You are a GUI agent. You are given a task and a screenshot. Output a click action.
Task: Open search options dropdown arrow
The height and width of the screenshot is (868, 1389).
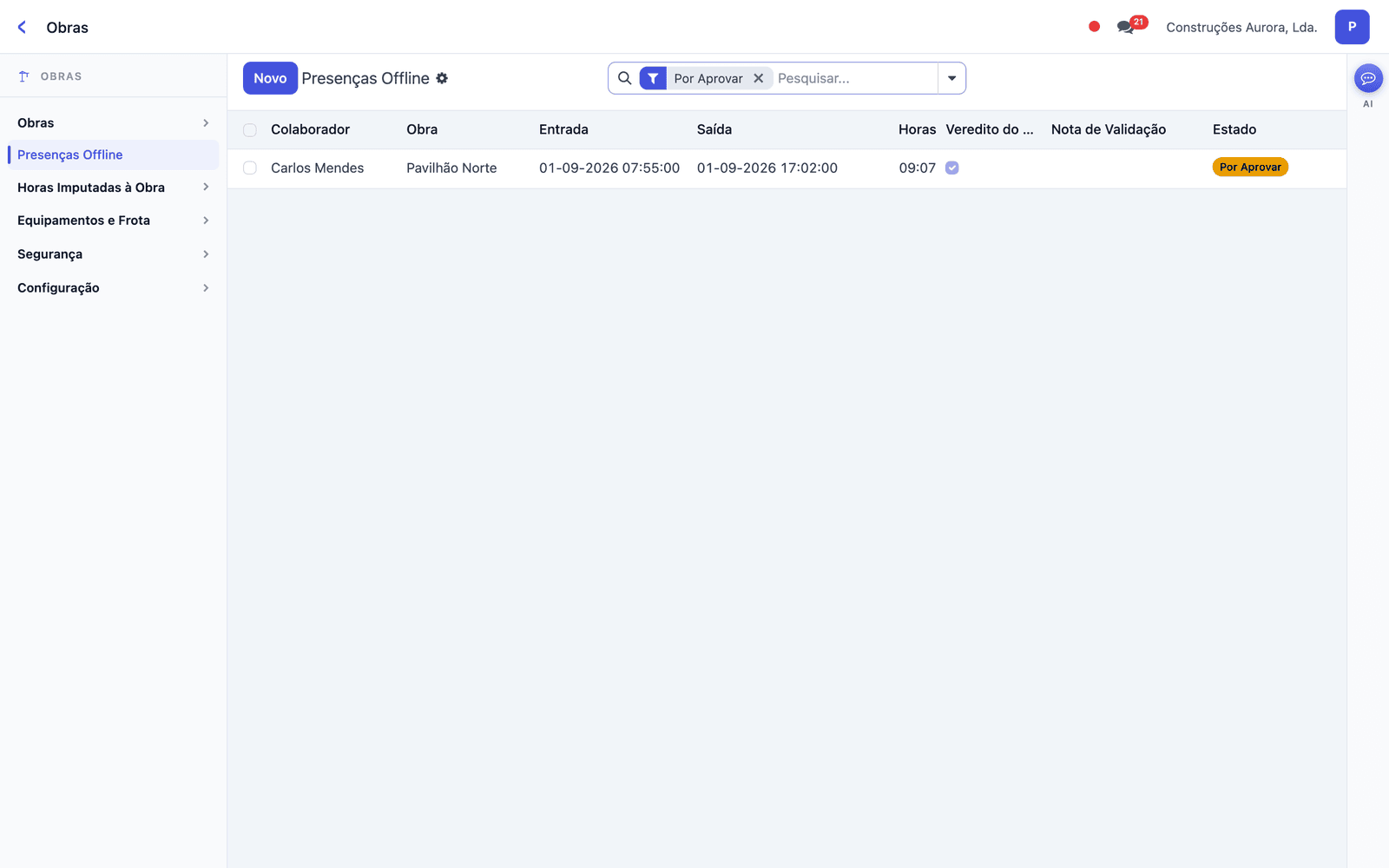[x=951, y=78]
